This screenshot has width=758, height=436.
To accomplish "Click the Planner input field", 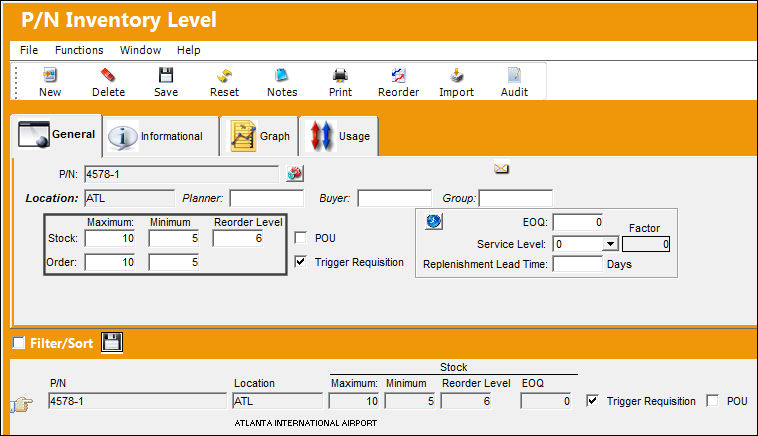I will coord(267,198).
